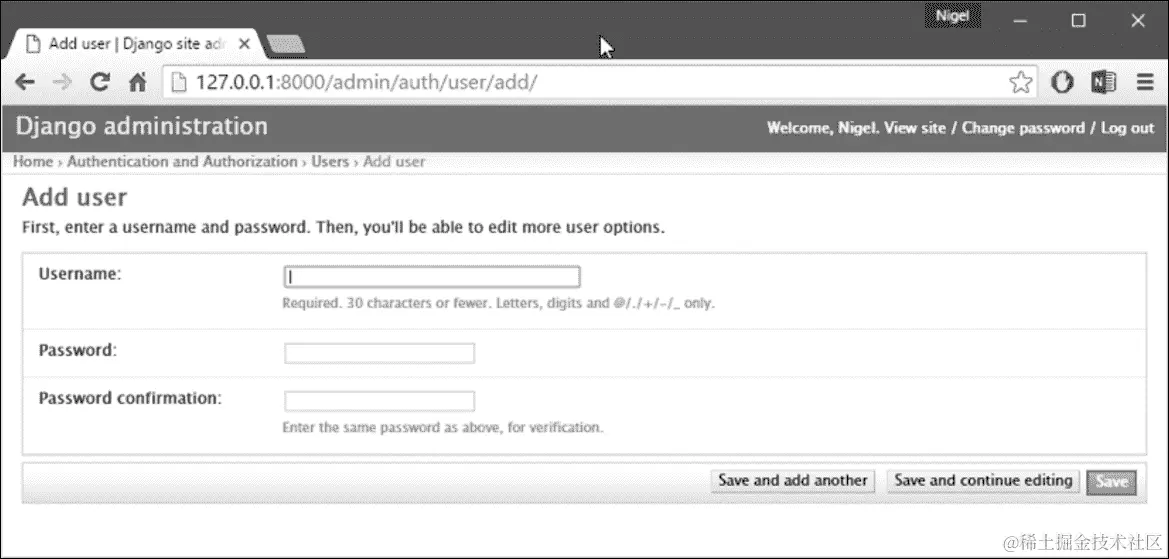Viewport: 1169px width, 559px height.
Task: Click the Save button
Action: (1112, 481)
